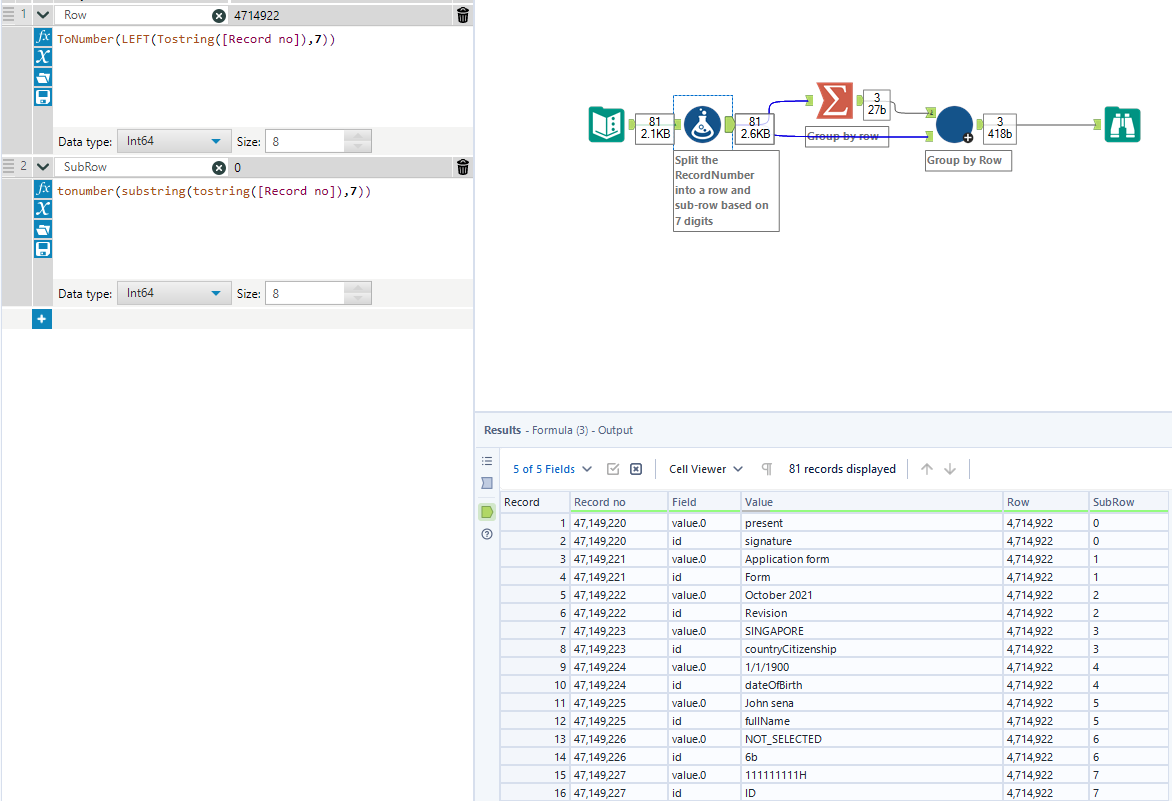This screenshot has height=801, width=1172.
Task: Add a new expression with the plus button
Action: coord(41,318)
